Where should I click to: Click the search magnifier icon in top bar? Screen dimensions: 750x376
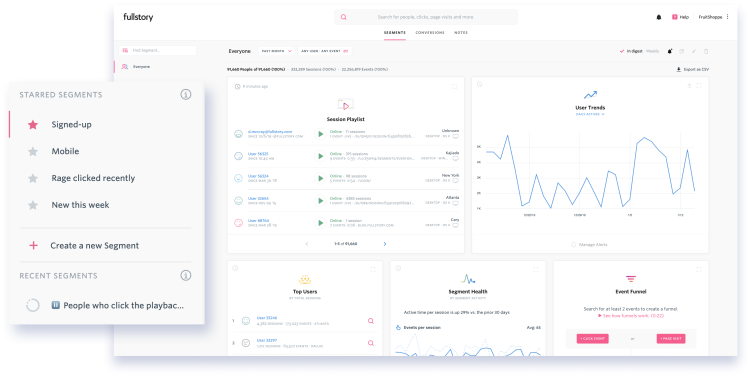343,17
